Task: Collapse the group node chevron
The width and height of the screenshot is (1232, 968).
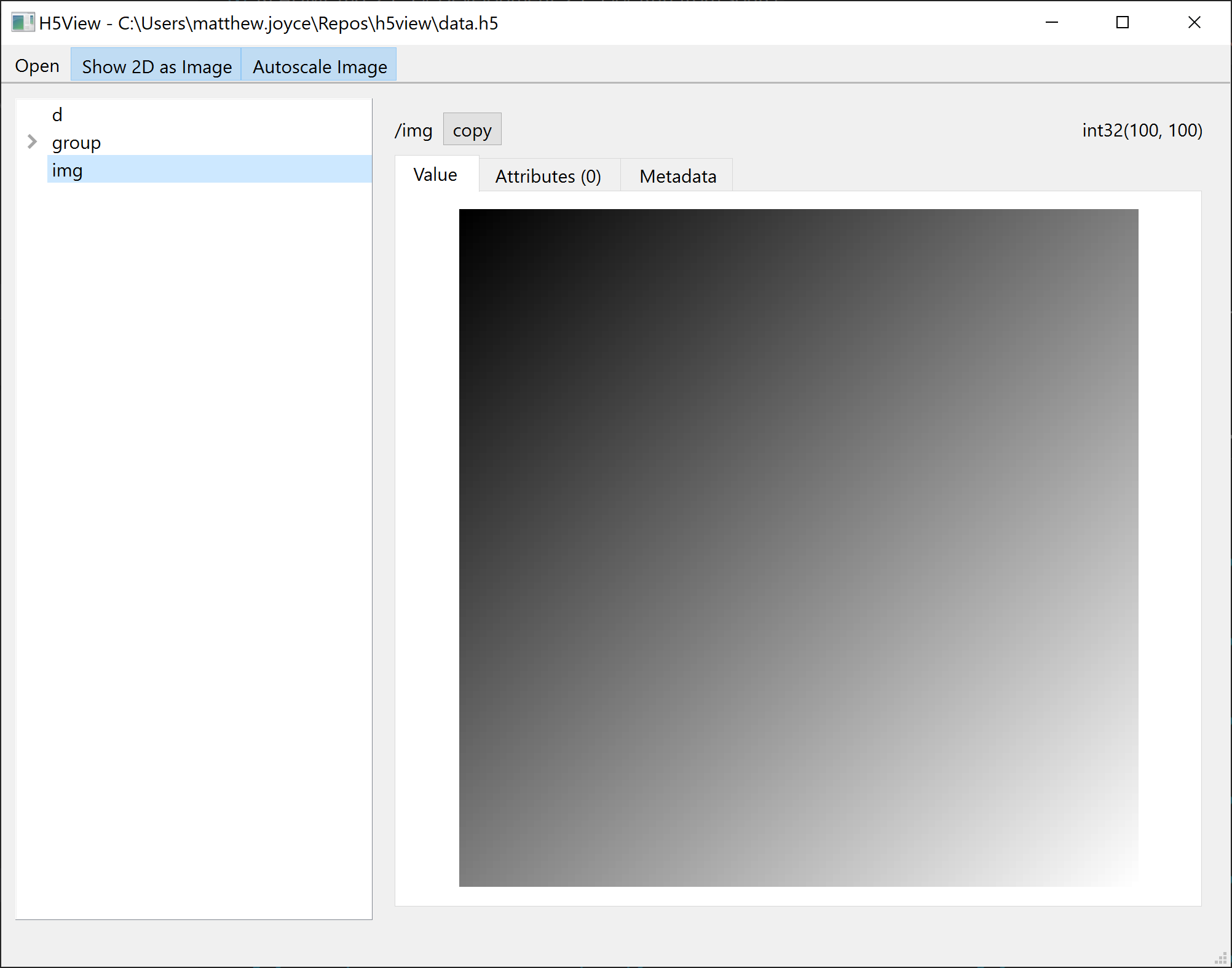Action: coord(31,142)
